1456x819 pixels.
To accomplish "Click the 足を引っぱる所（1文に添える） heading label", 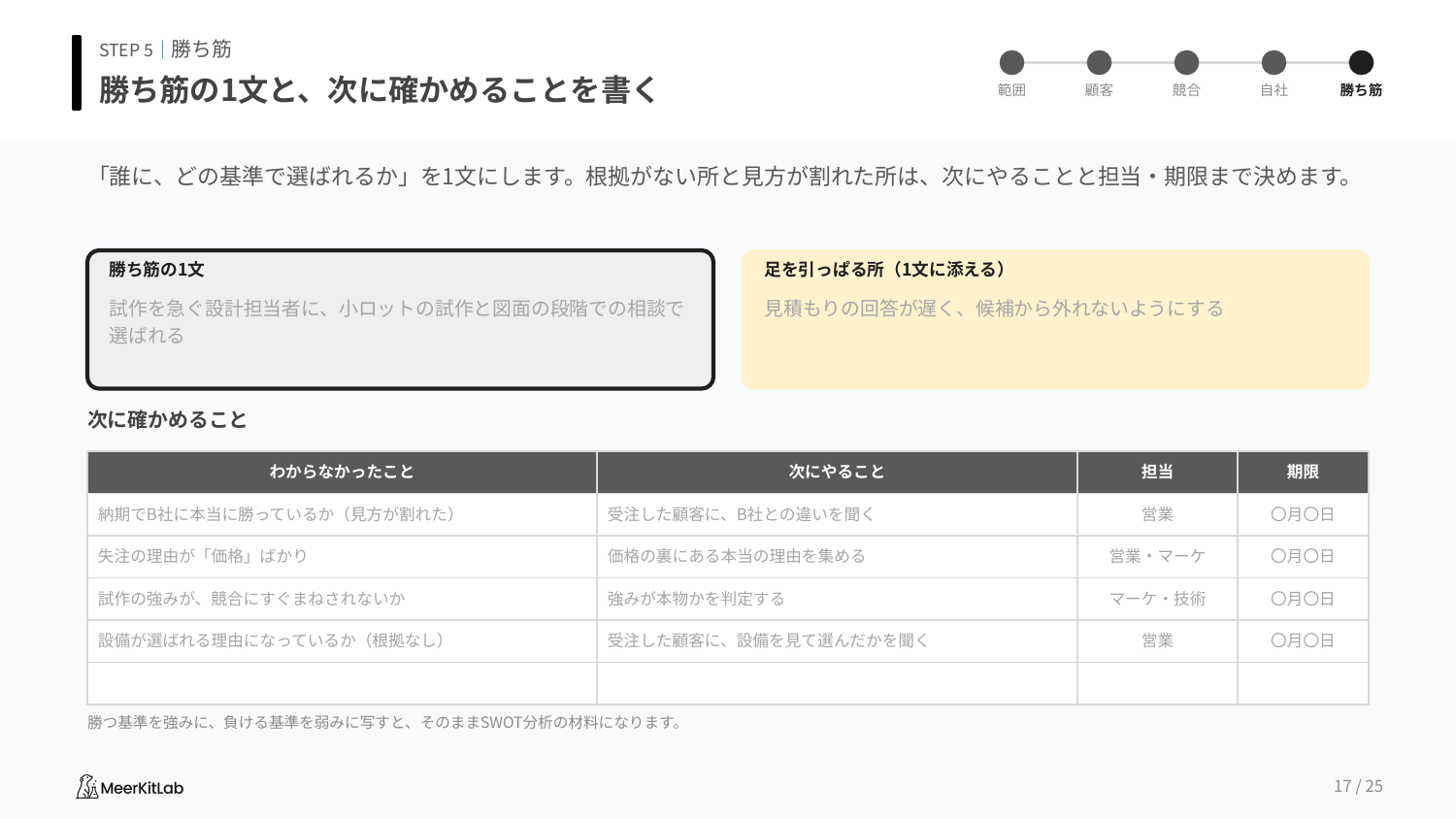I will (x=884, y=270).
